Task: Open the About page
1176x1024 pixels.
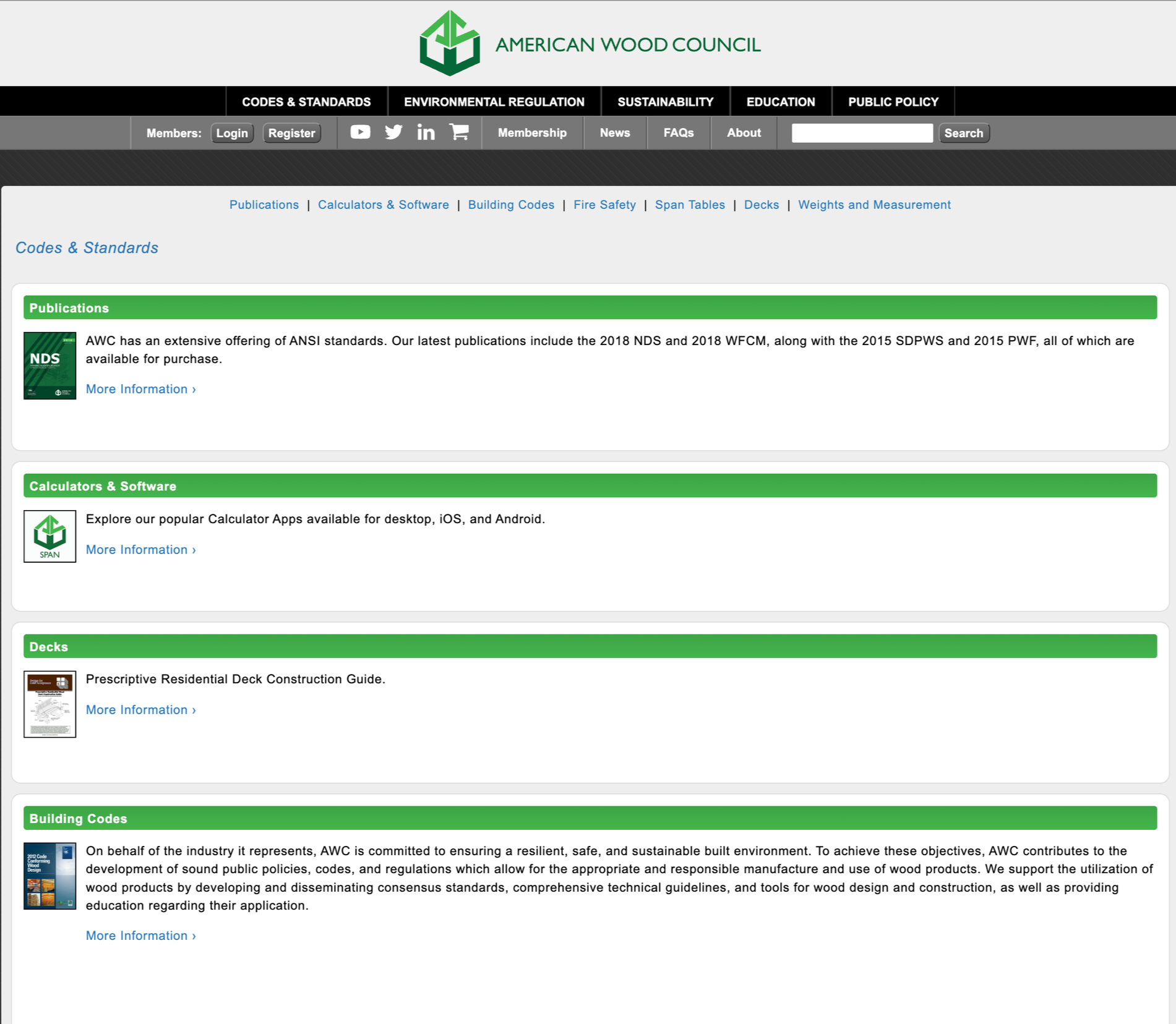Action: [744, 133]
